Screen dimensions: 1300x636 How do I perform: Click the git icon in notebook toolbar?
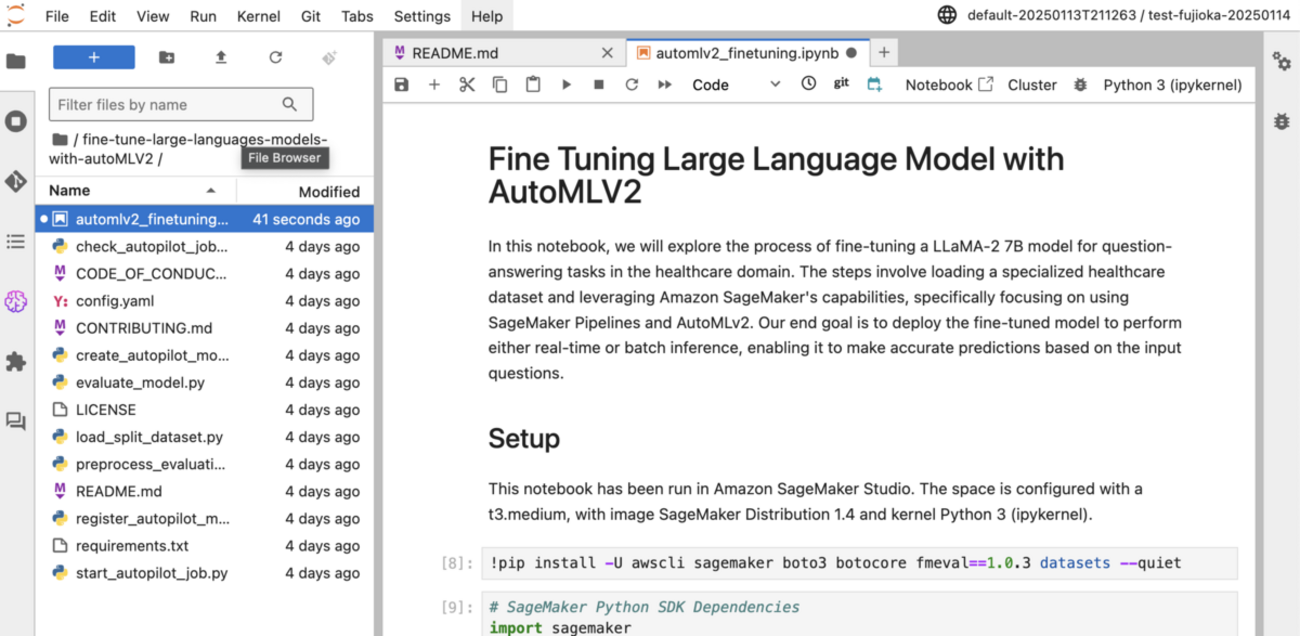(841, 84)
